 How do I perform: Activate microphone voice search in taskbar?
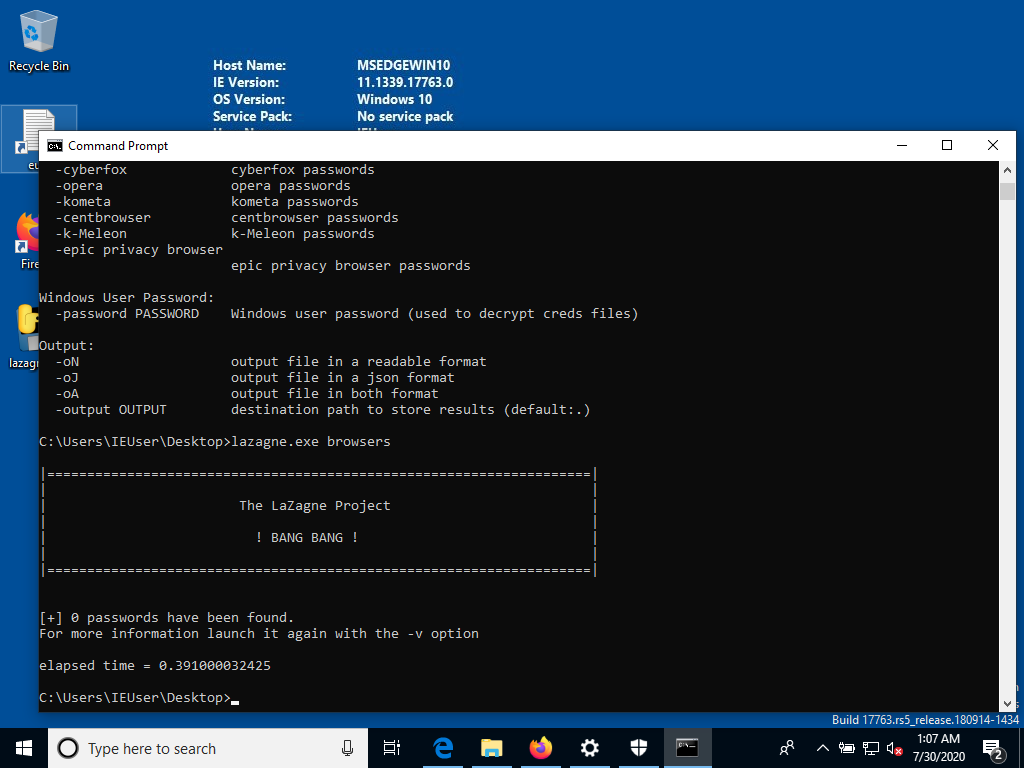[347, 748]
